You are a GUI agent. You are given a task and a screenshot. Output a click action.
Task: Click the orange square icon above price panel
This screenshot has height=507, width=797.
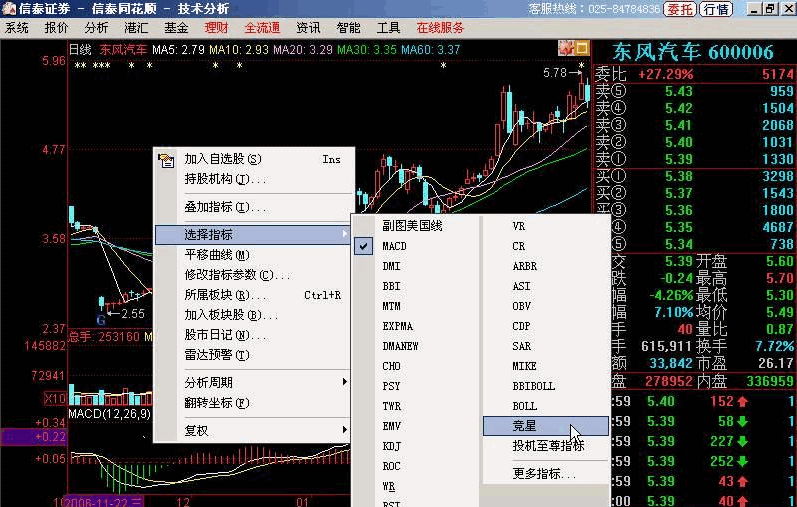582,48
